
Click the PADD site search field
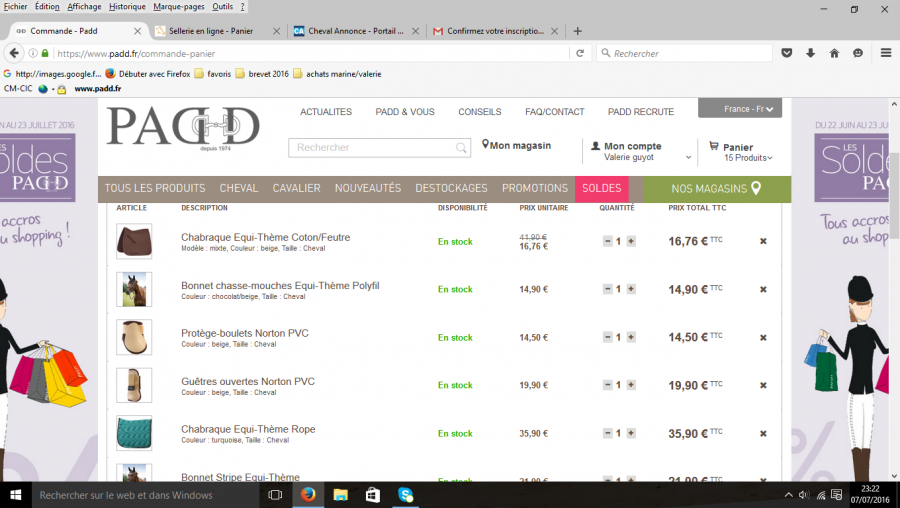pyautogui.click(x=379, y=148)
